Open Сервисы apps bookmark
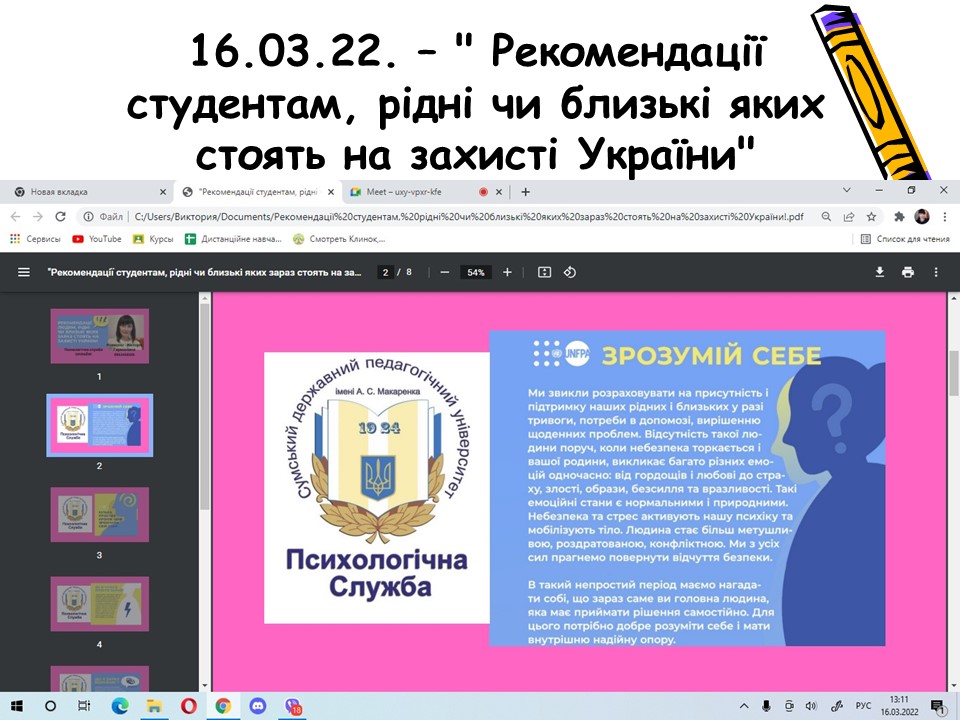Screen dimensions: 960x720 tap(36, 239)
